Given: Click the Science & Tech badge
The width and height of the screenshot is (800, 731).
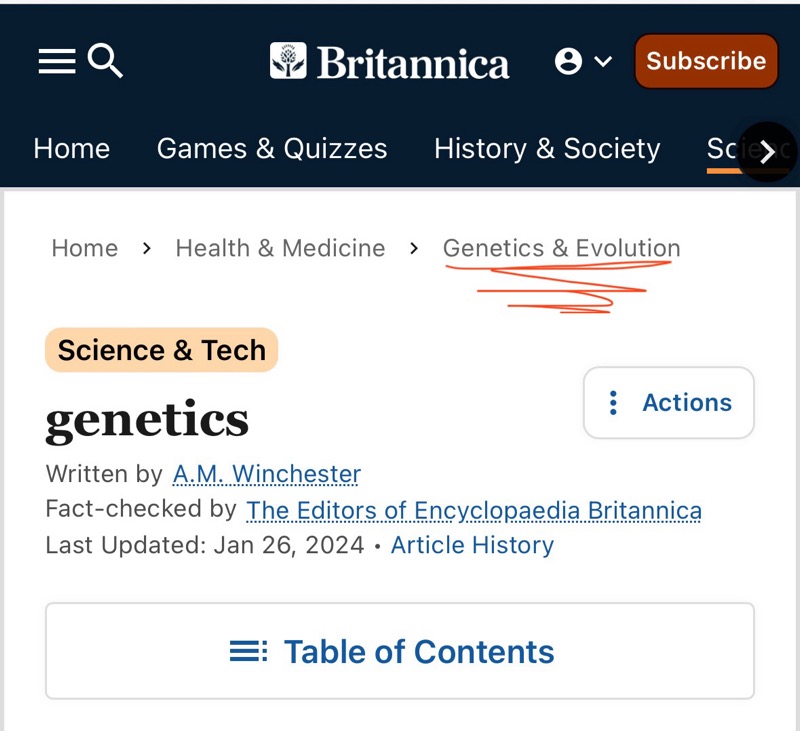Looking at the screenshot, I should tap(161, 350).
